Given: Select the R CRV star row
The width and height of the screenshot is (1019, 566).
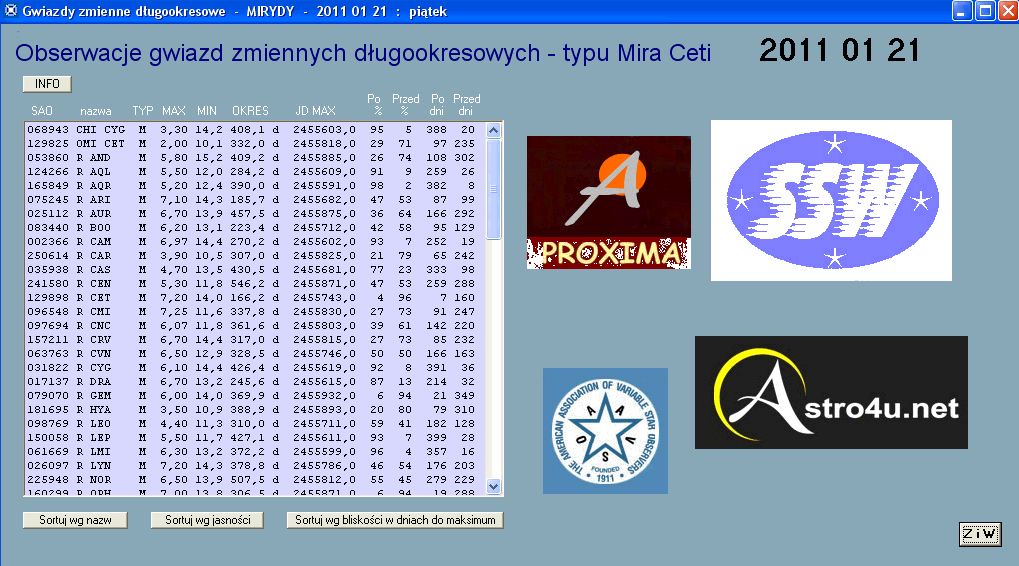Looking at the screenshot, I should coord(255,340).
